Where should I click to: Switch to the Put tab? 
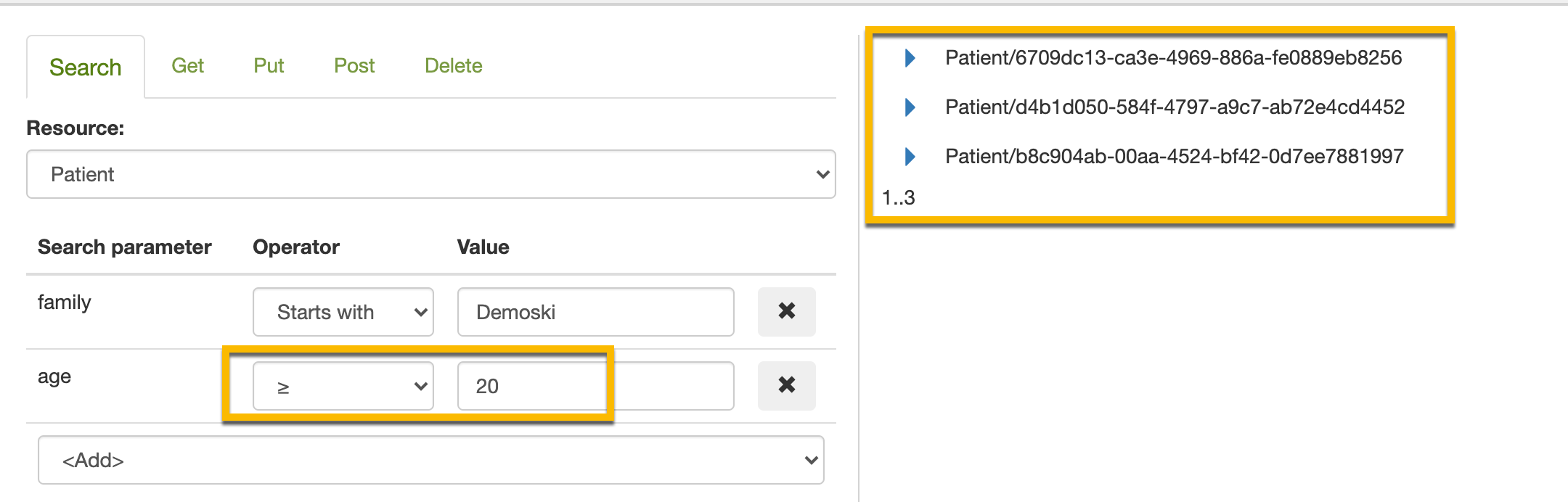(269, 66)
